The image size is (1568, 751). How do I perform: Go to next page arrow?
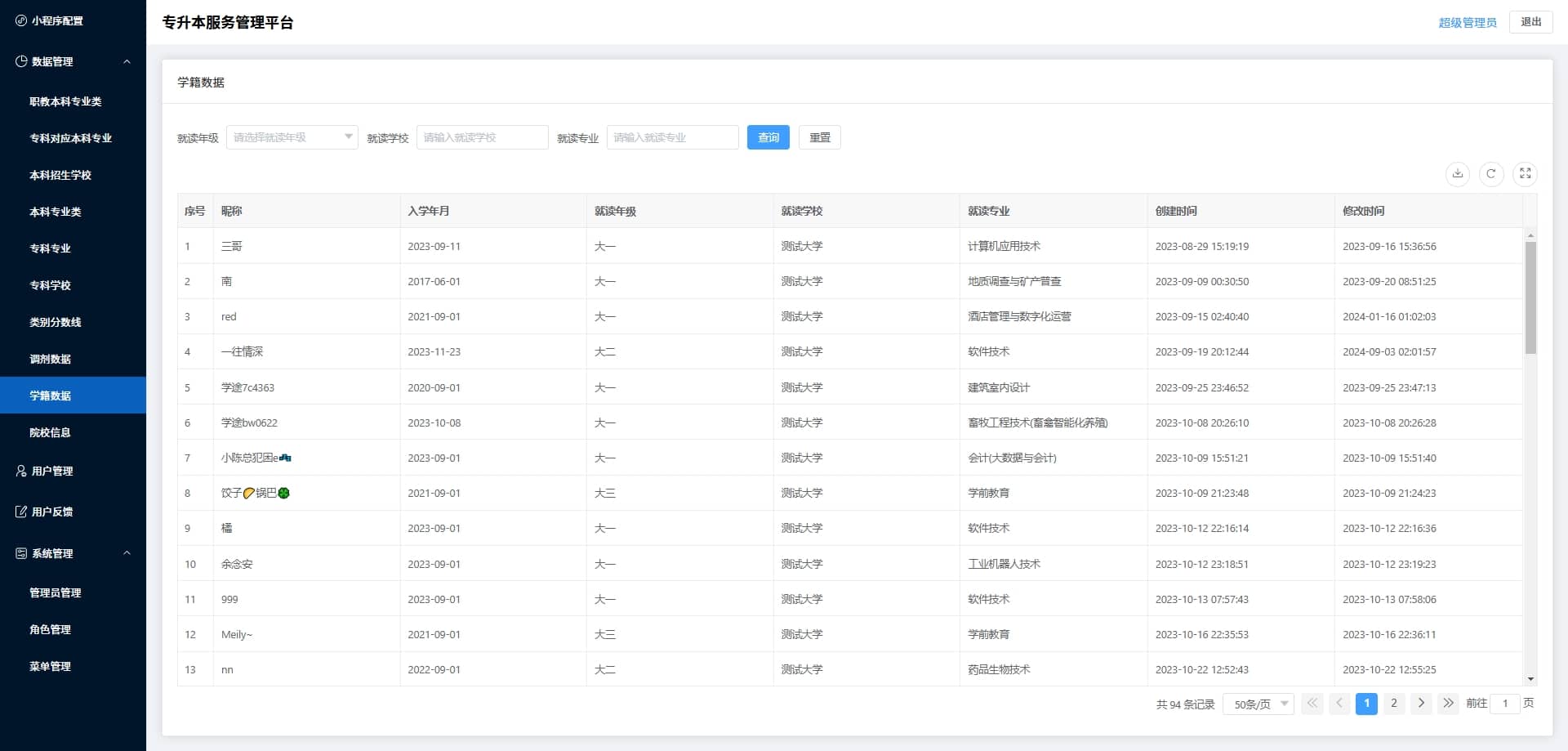[1421, 704]
